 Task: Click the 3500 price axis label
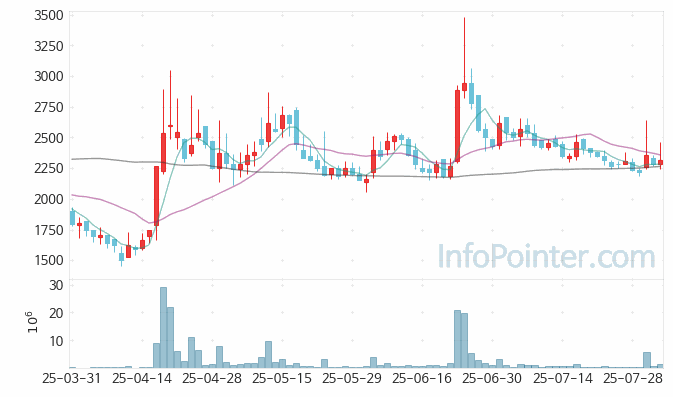click(49, 15)
